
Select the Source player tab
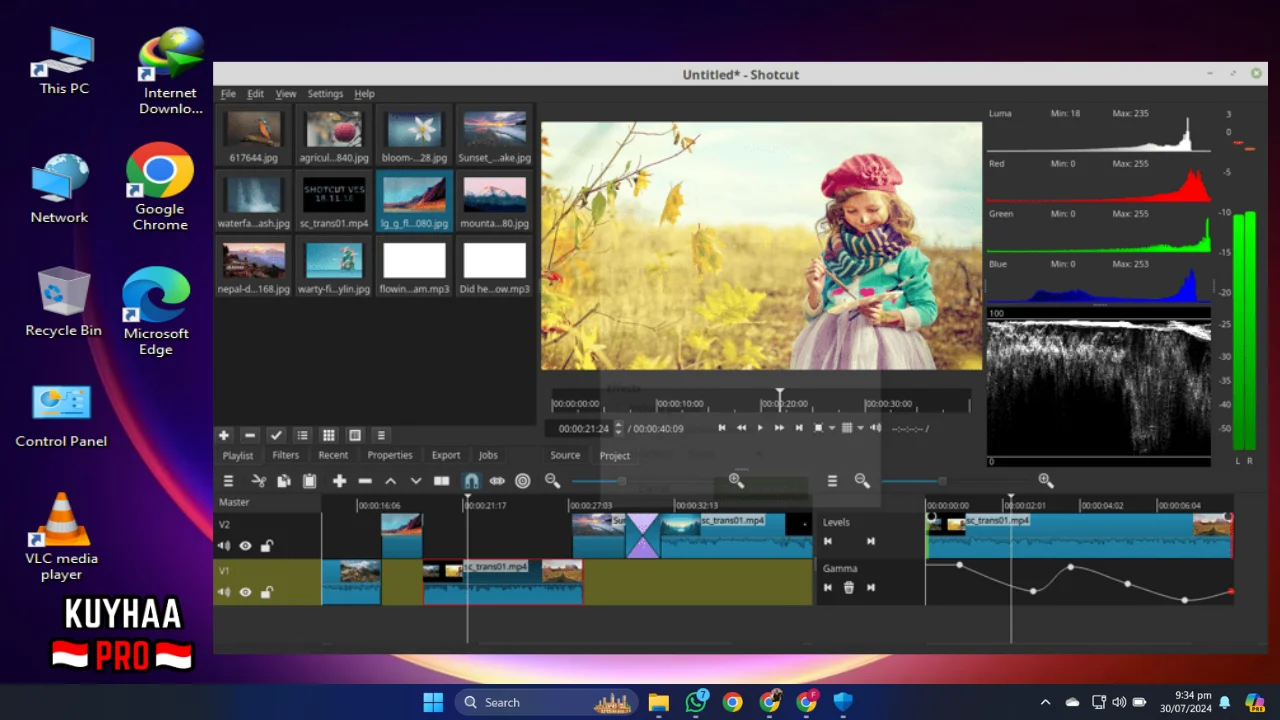(x=565, y=455)
